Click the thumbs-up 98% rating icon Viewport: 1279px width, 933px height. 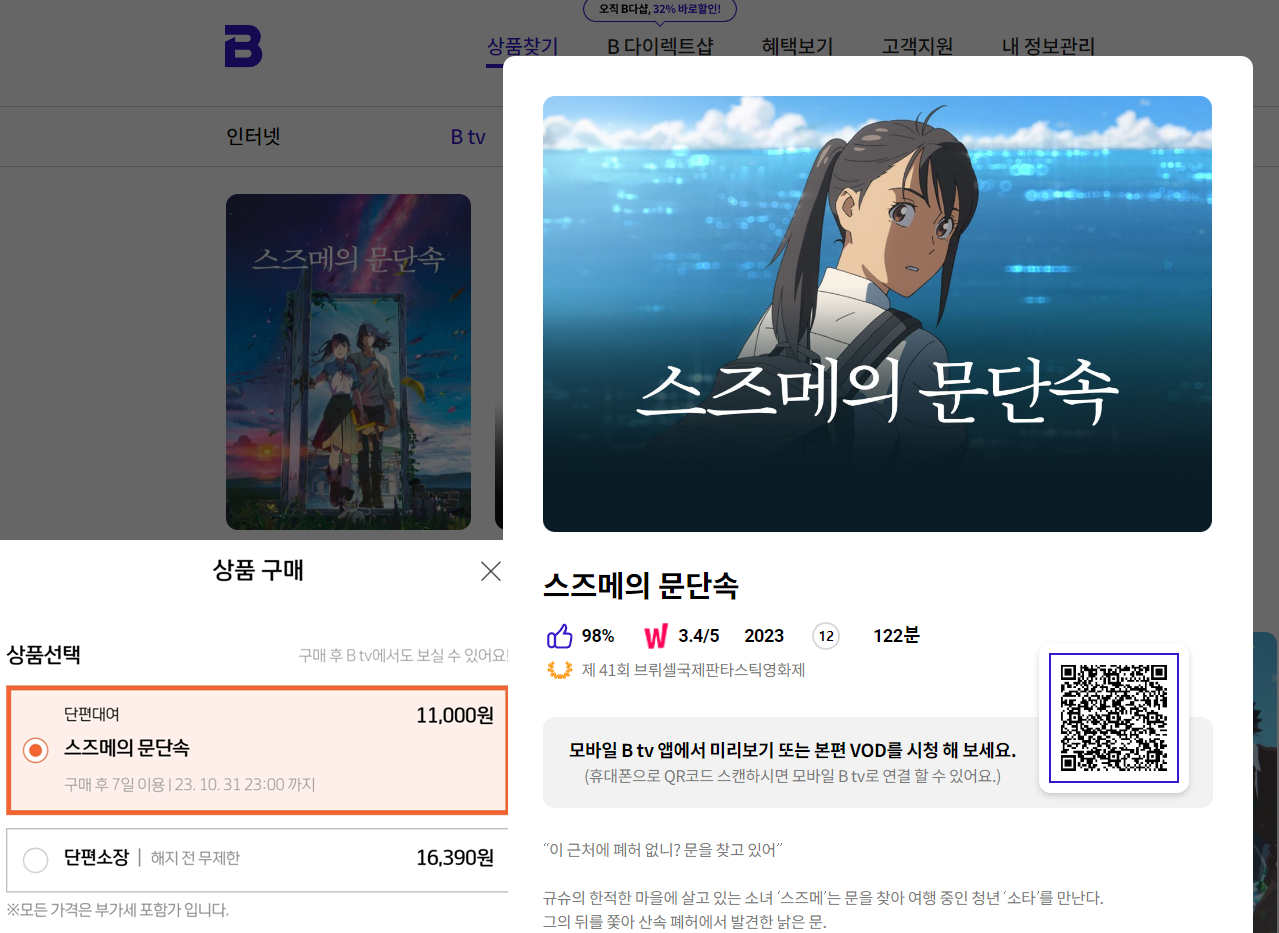click(560, 636)
